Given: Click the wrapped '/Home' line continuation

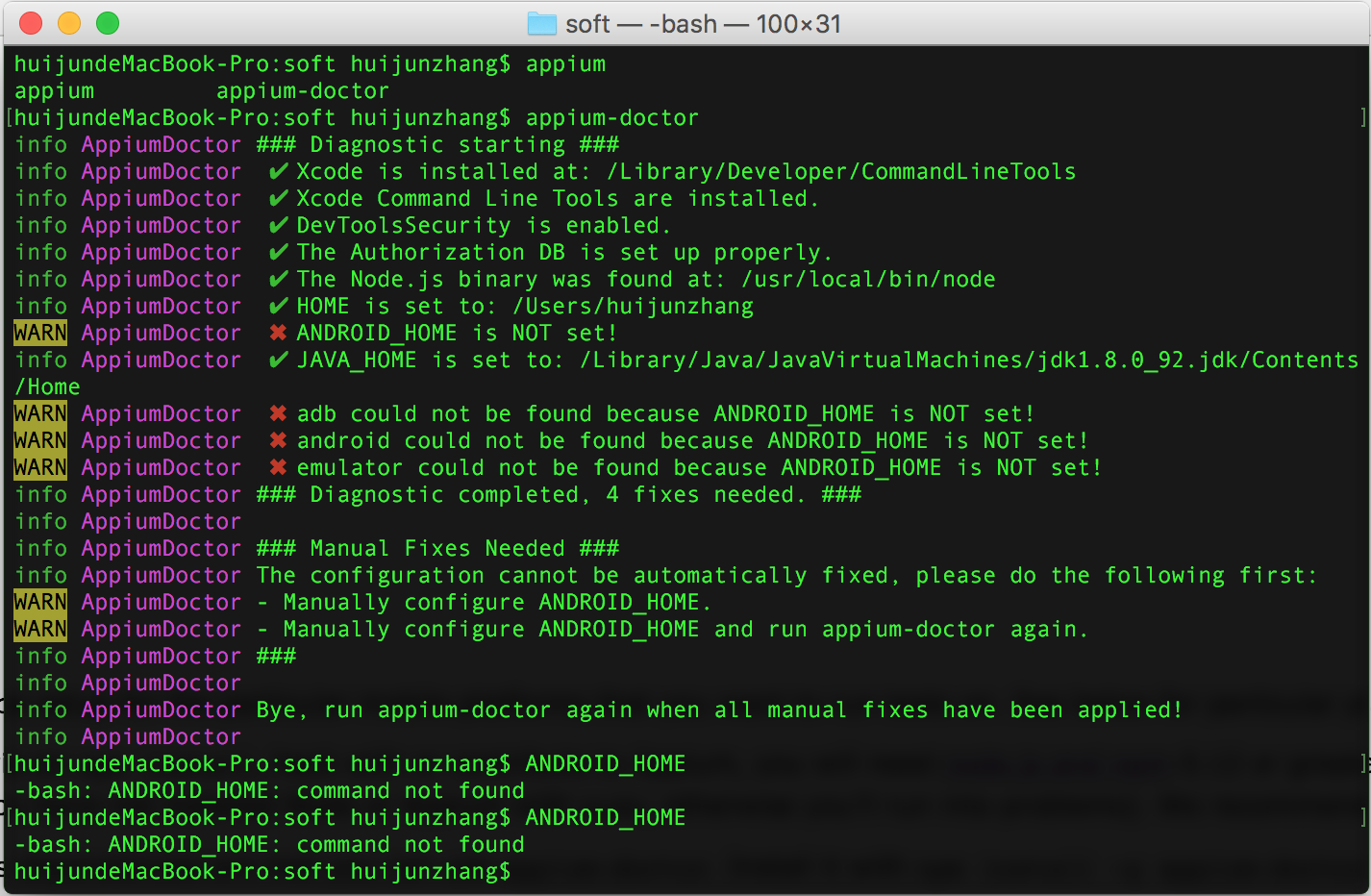Looking at the screenshot, I should pos(47,386).
